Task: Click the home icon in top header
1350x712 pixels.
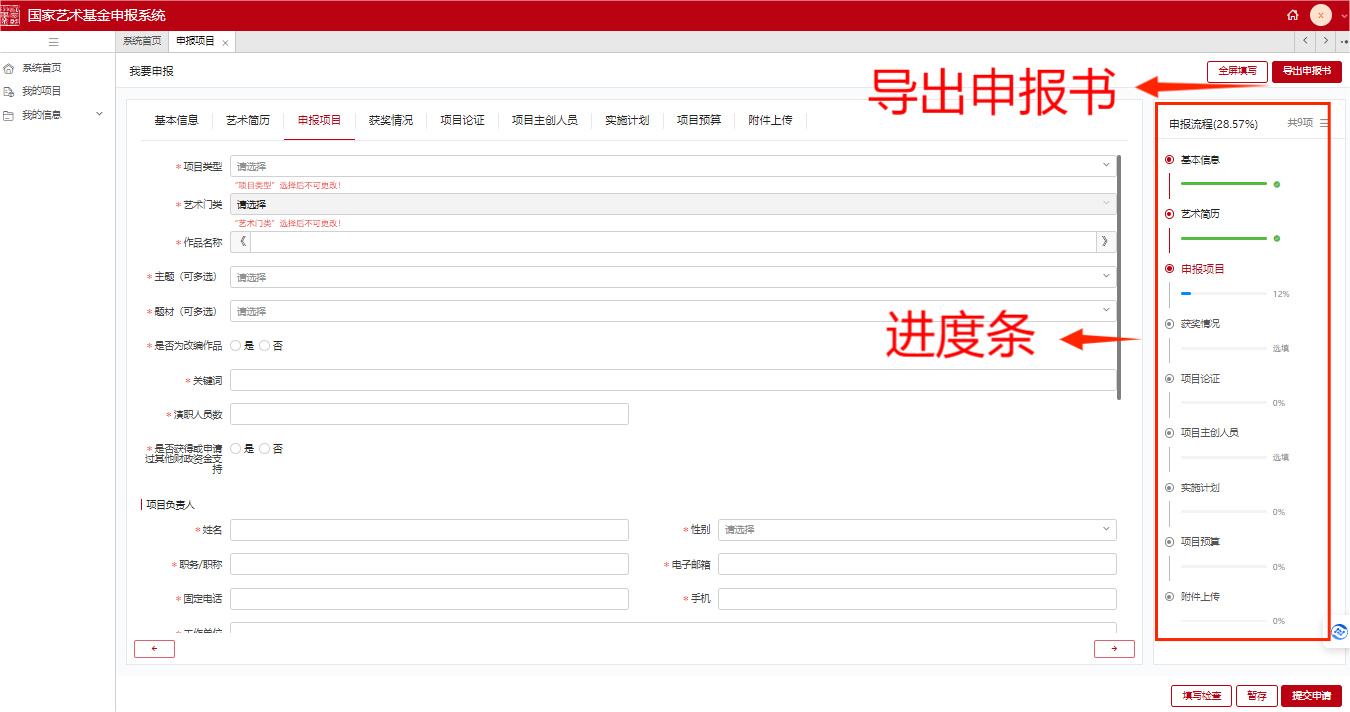Action: pos(1293,15)
